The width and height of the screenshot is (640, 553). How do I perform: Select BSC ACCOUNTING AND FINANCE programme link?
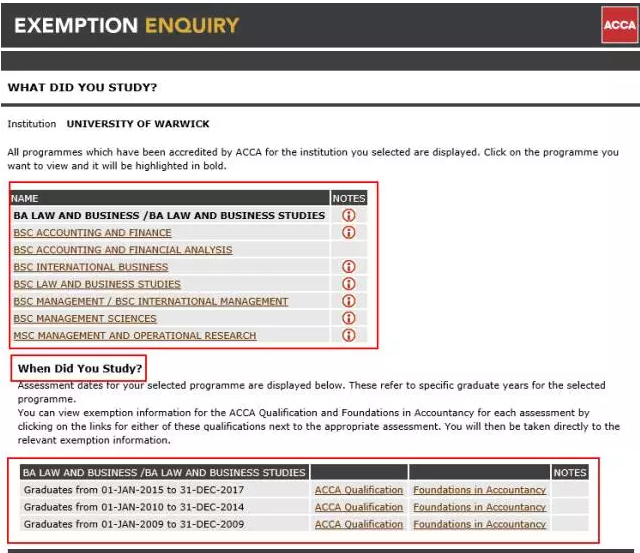coord(92,233)
